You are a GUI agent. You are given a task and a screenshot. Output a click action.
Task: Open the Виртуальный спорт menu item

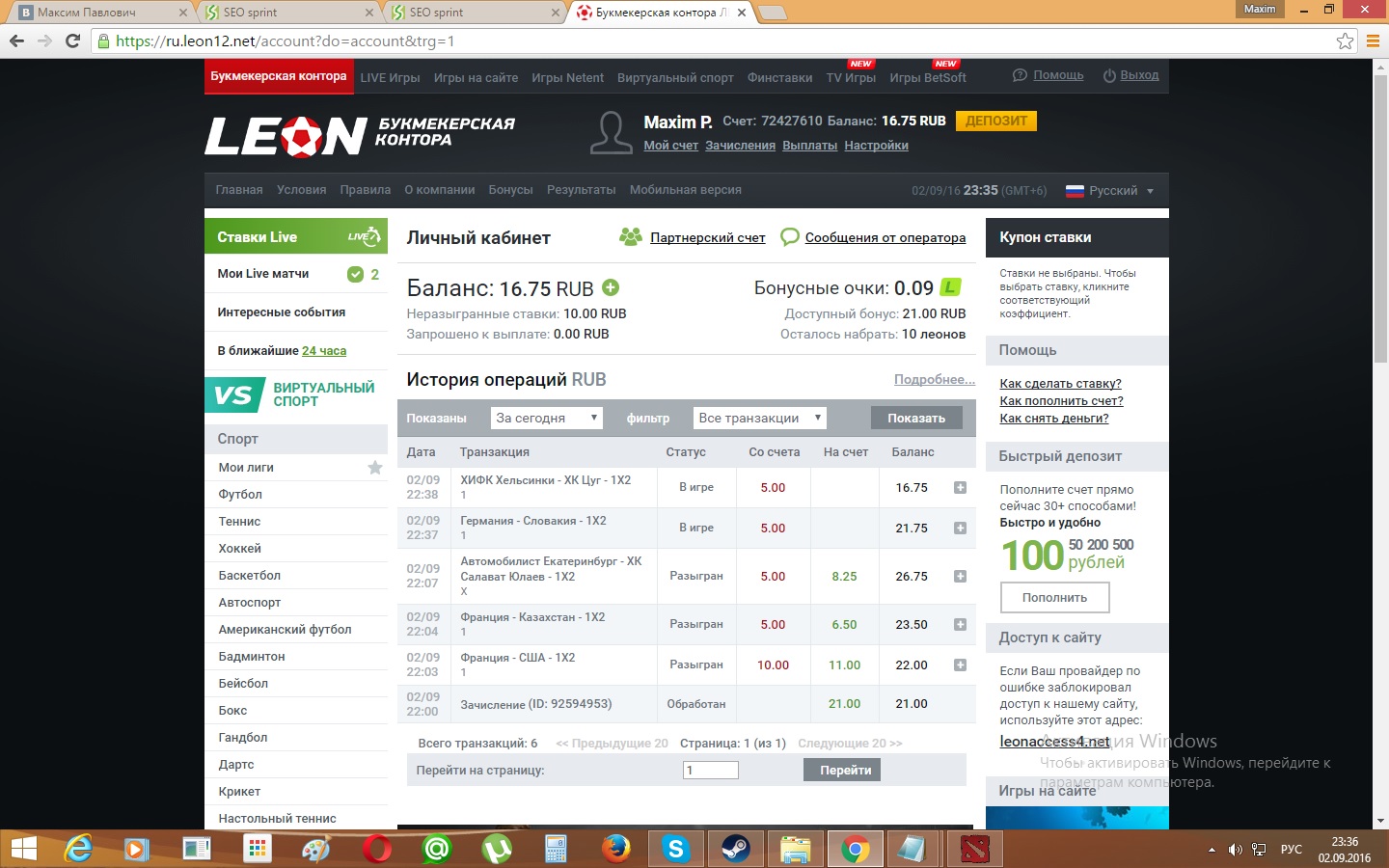675,78
